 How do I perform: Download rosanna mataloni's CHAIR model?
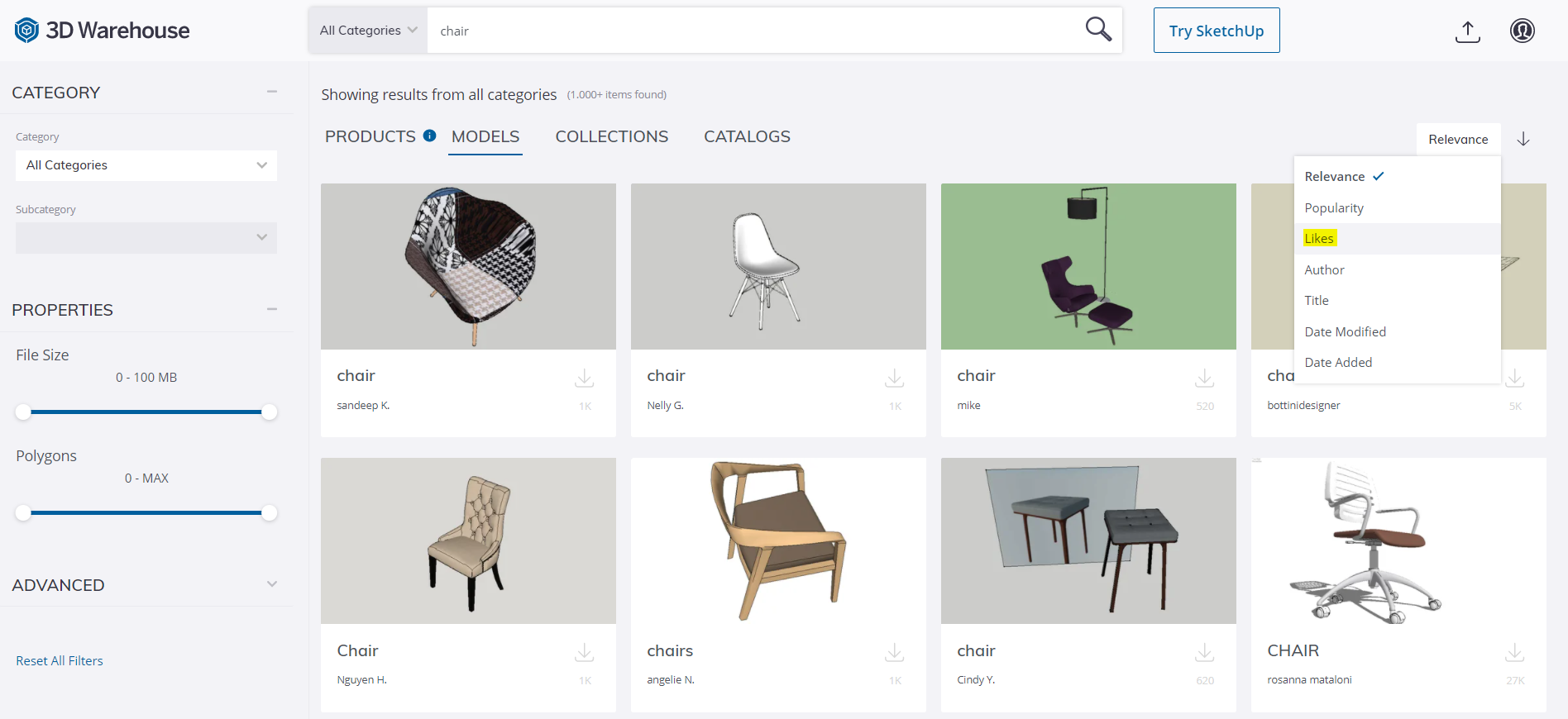point(1514,652)
